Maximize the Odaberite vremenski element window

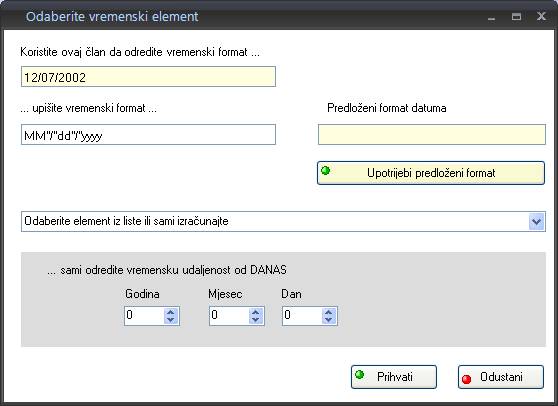516,16
